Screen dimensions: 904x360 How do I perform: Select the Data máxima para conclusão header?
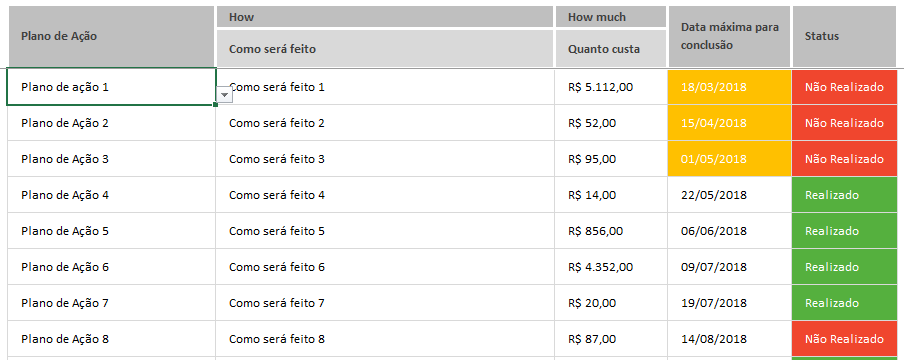[x=729, y=36]
